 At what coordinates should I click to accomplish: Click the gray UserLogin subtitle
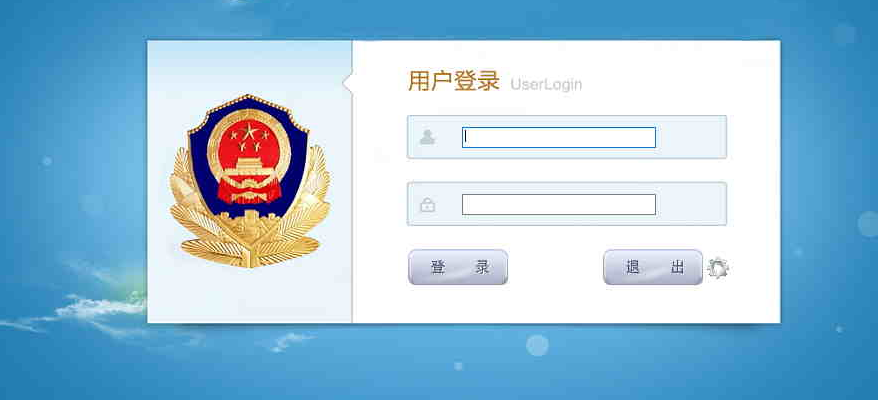pos(546,85)
